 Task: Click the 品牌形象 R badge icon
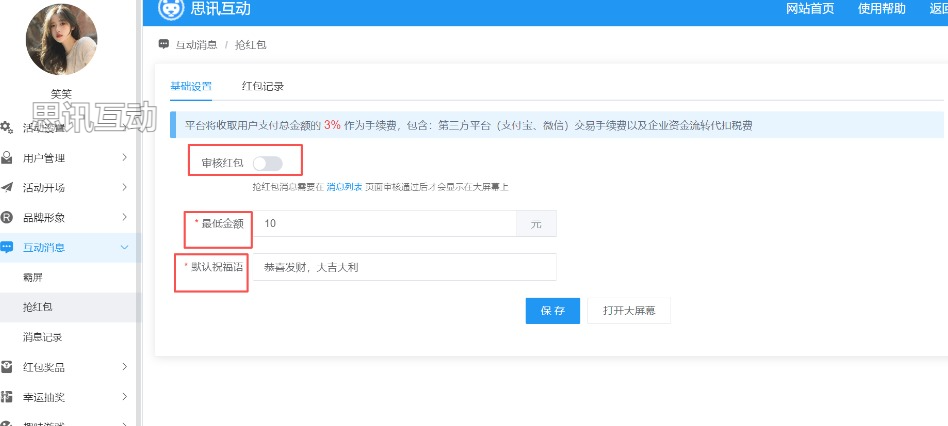coord(7,218)
